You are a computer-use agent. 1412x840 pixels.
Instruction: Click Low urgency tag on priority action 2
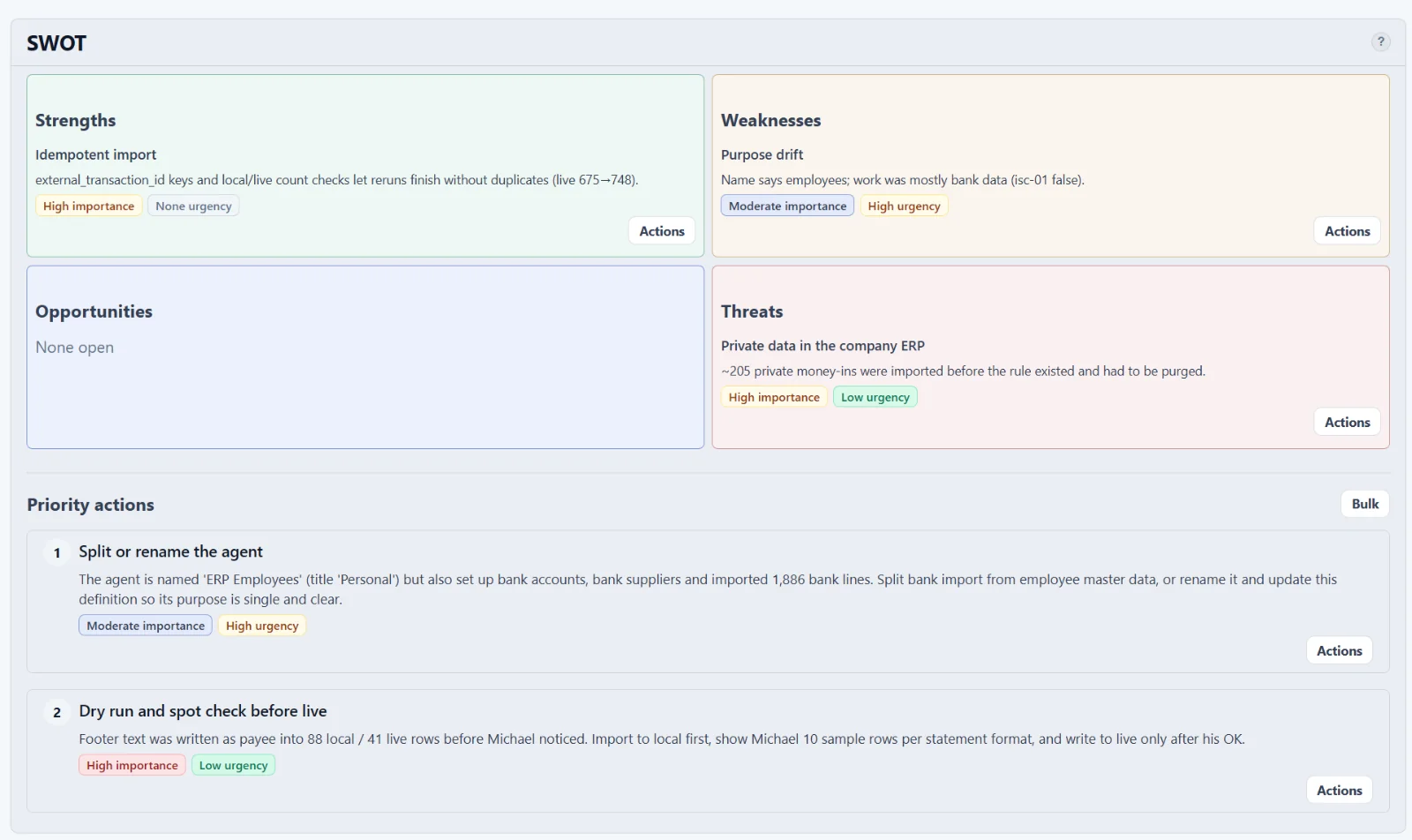pyautogui.click(x=233, y=765)
